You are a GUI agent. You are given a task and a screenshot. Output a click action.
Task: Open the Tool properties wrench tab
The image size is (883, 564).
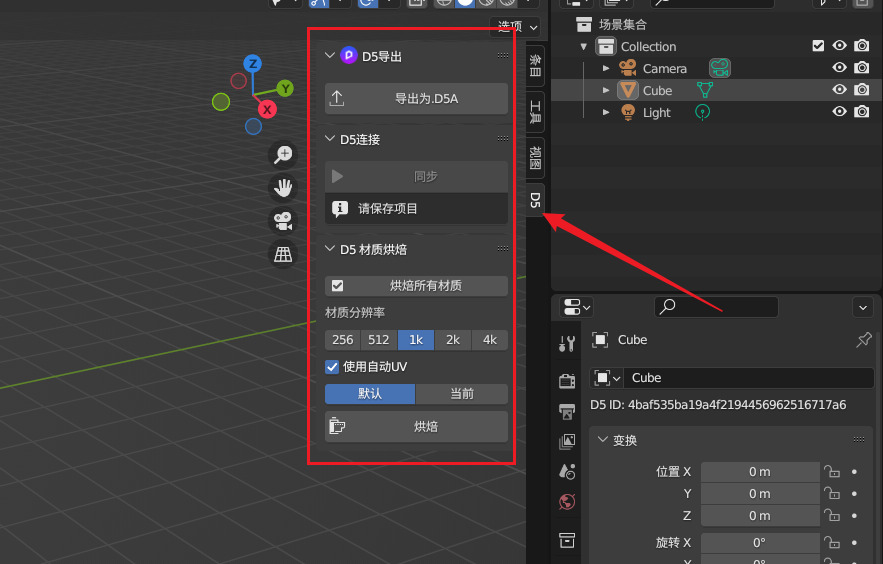(567, 343)
